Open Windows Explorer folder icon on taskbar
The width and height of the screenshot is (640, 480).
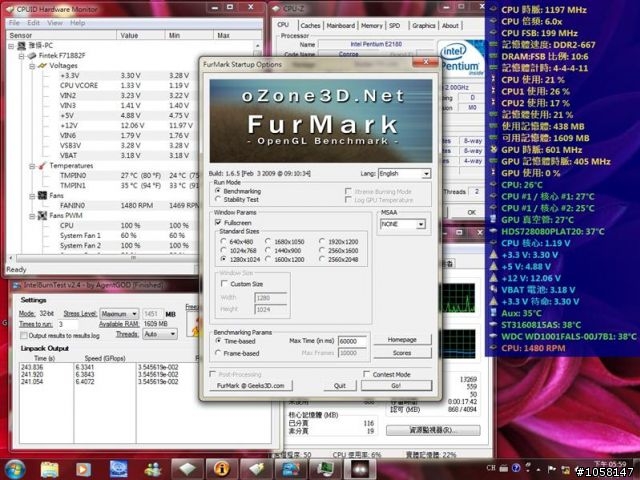click(x=49, y=469)
